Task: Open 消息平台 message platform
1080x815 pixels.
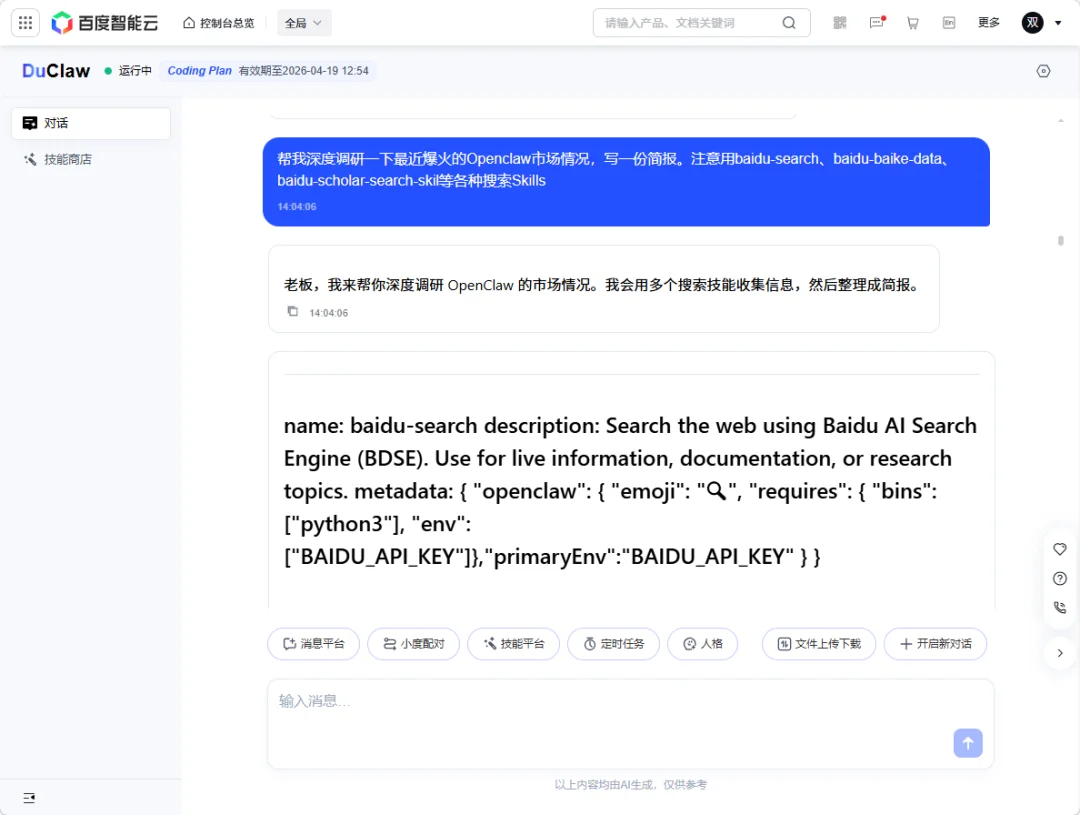Action: click(x=313, y=643)
